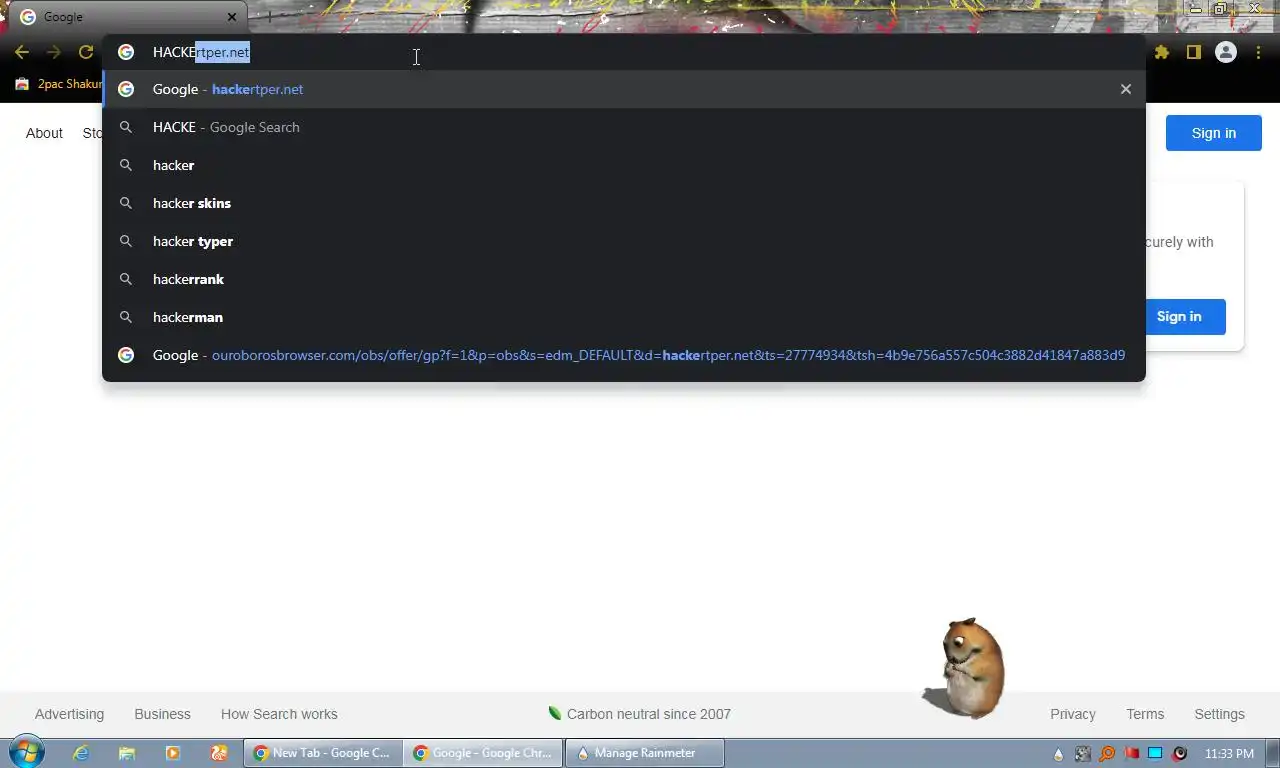Select the 'hacker typer' suggestion
1280x768 pixels.
point(624,241)
